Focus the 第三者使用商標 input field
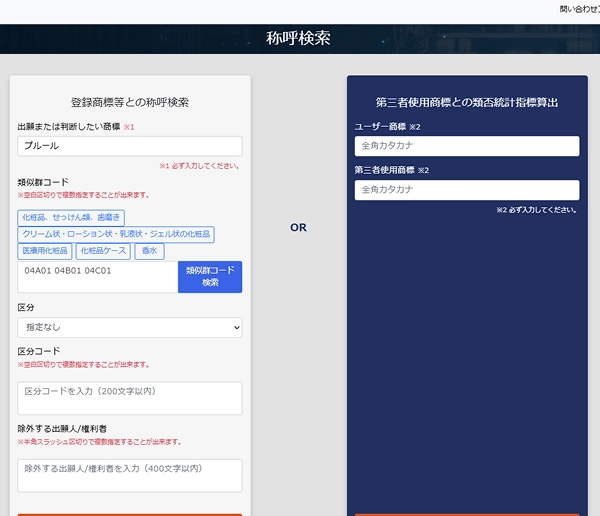This screenshot has width=600, height=516. click(467, 190)
